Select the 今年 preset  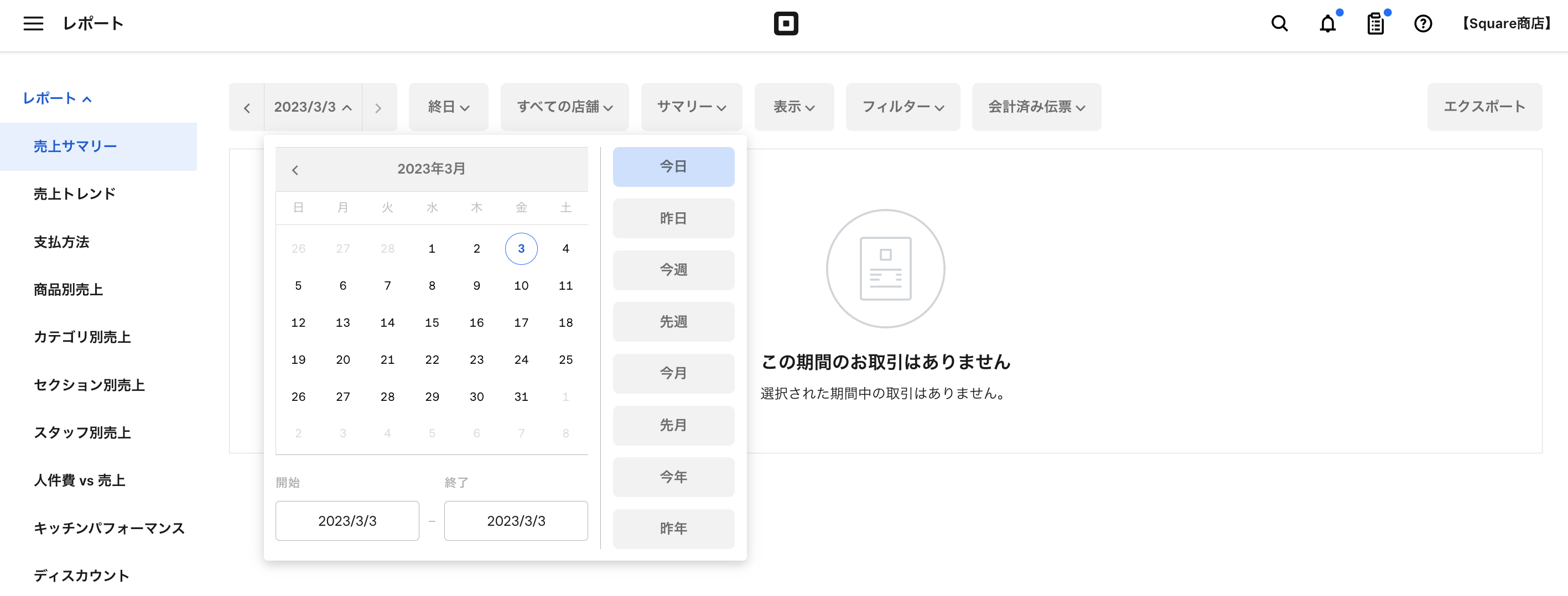(673, 477)
